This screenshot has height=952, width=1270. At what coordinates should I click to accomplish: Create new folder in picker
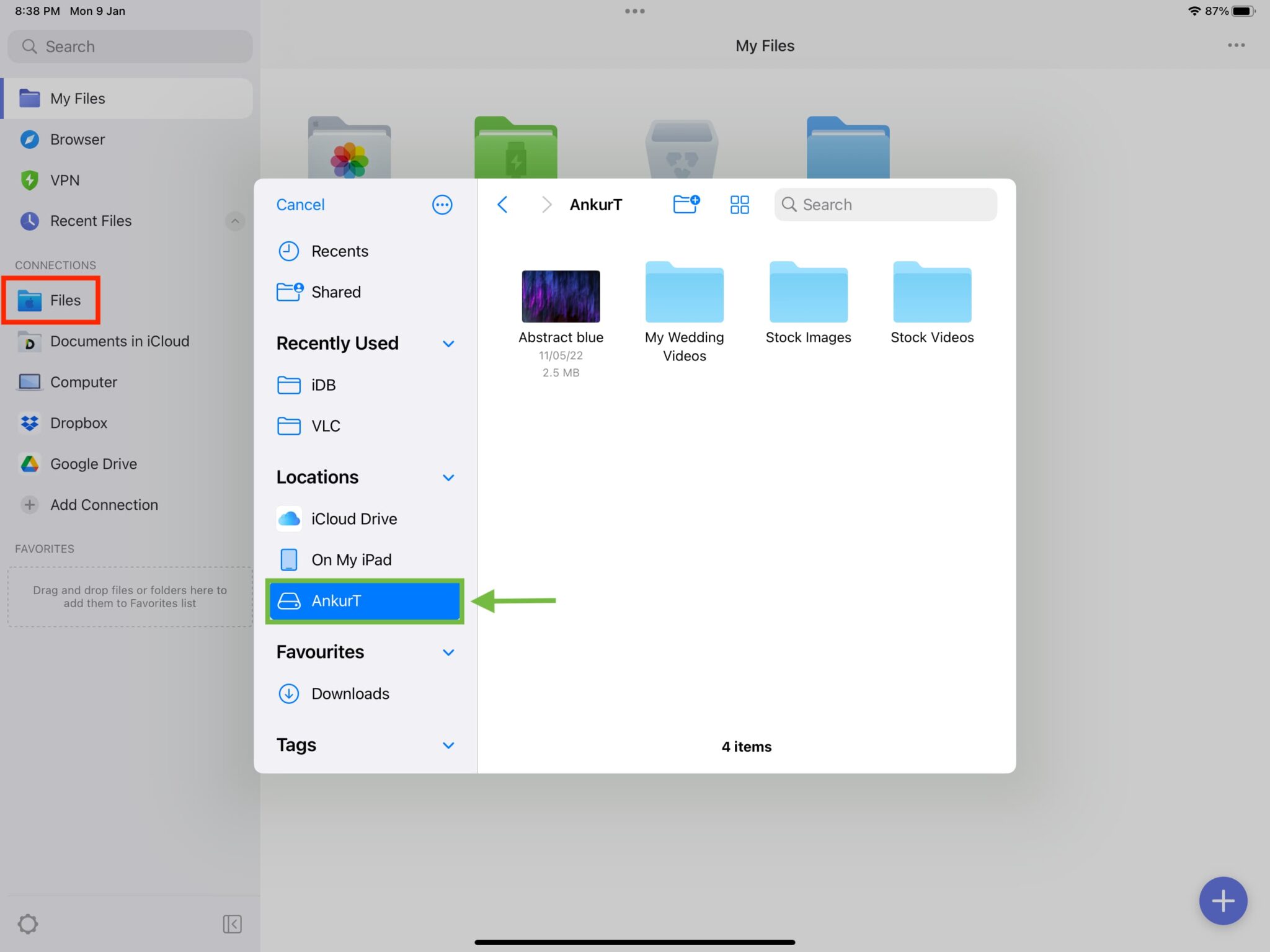(x=686, y=204)
